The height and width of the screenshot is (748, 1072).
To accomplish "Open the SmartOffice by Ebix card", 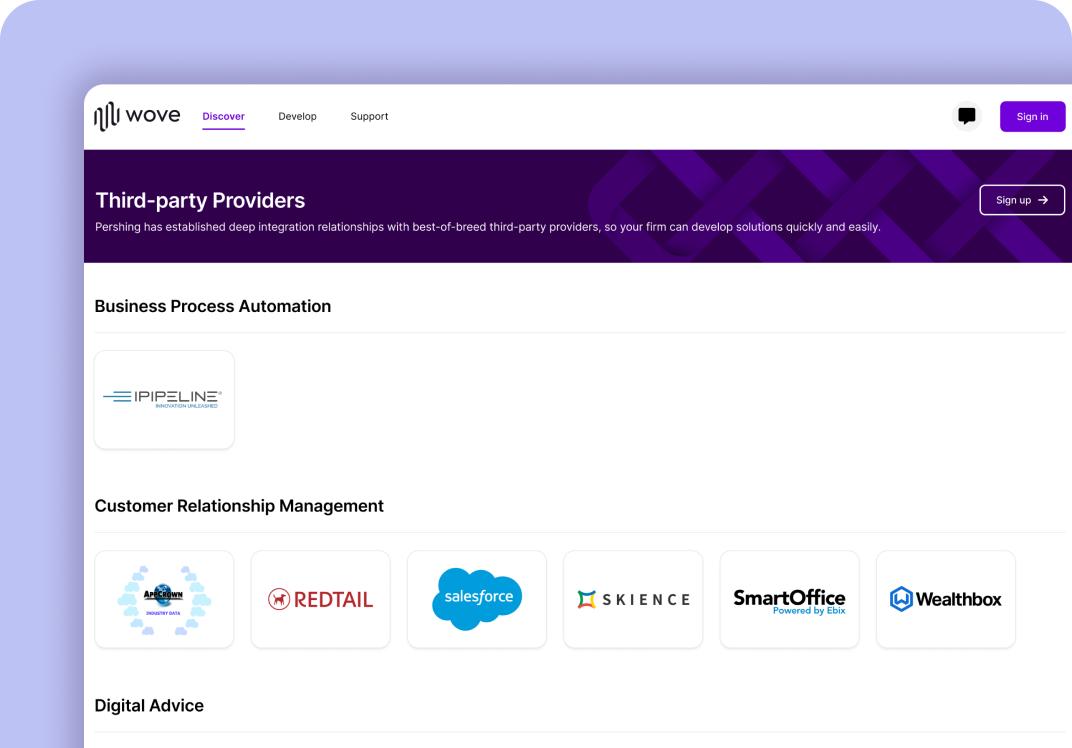I will point(789,599).
